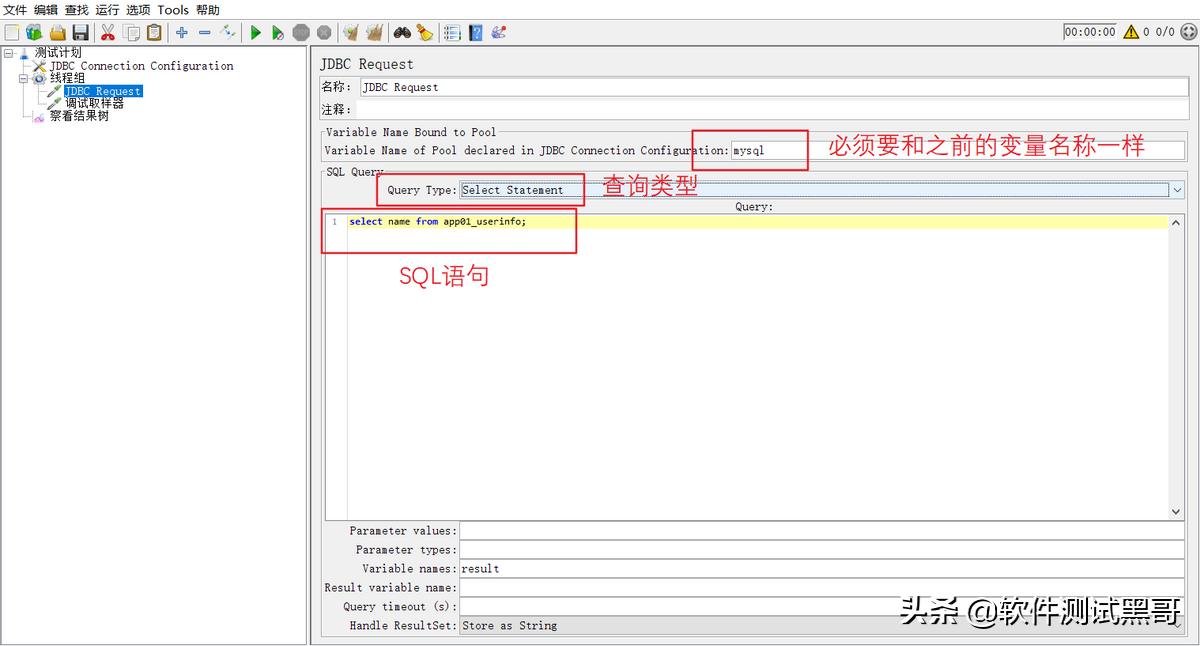Select 调试取样器 sampler node
Screen dimensions: 1200x646
point(94,103)
